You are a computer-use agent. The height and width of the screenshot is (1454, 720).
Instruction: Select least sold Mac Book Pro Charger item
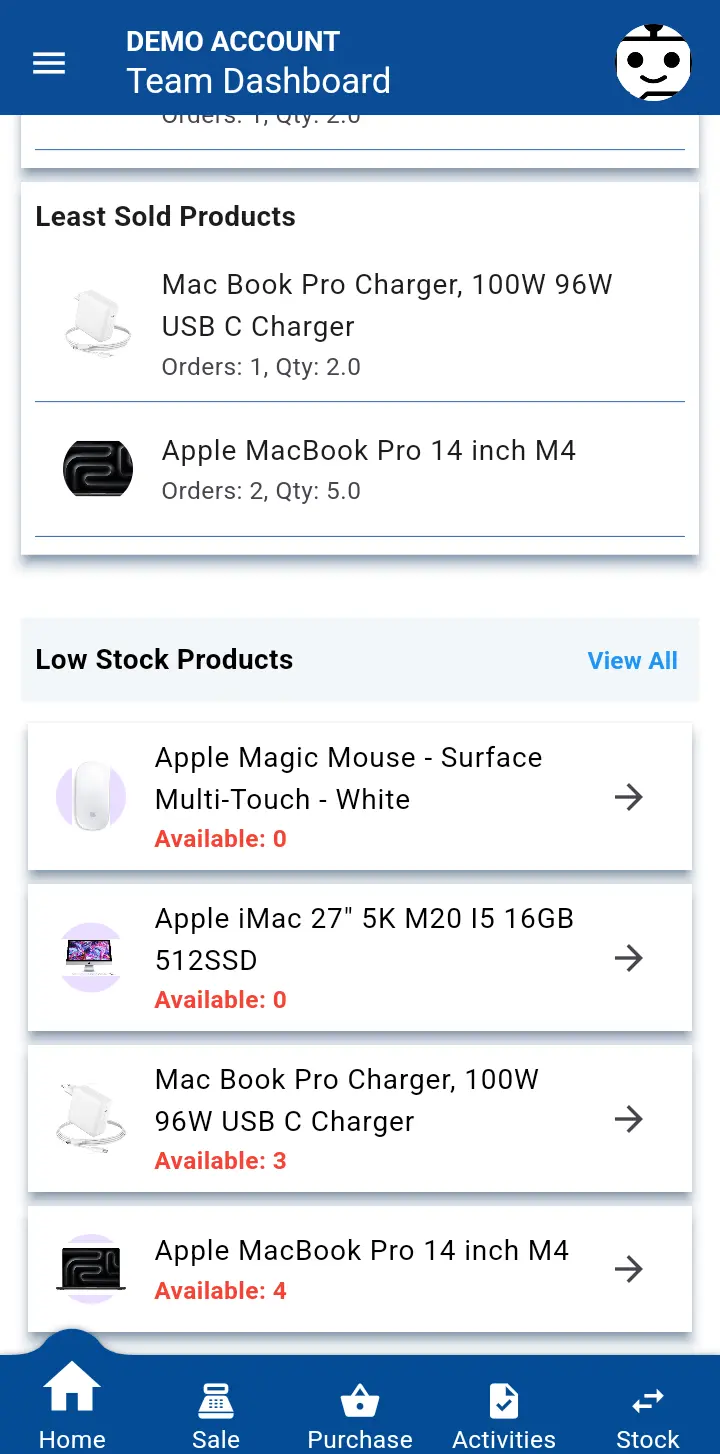point(386,324)
